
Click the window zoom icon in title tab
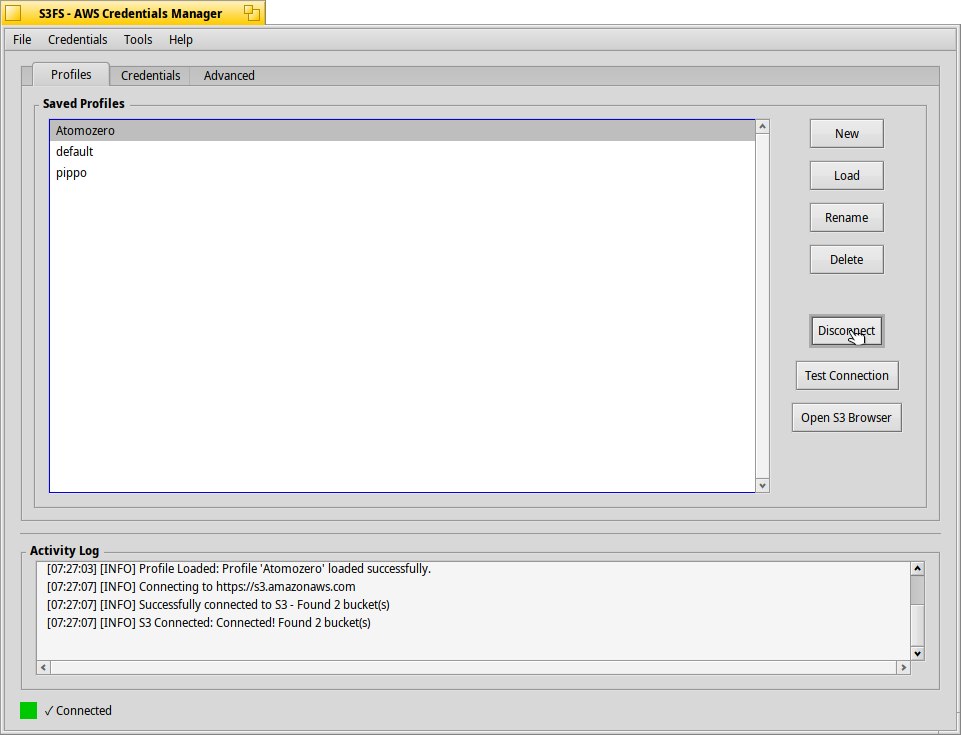tap(252, 13)
